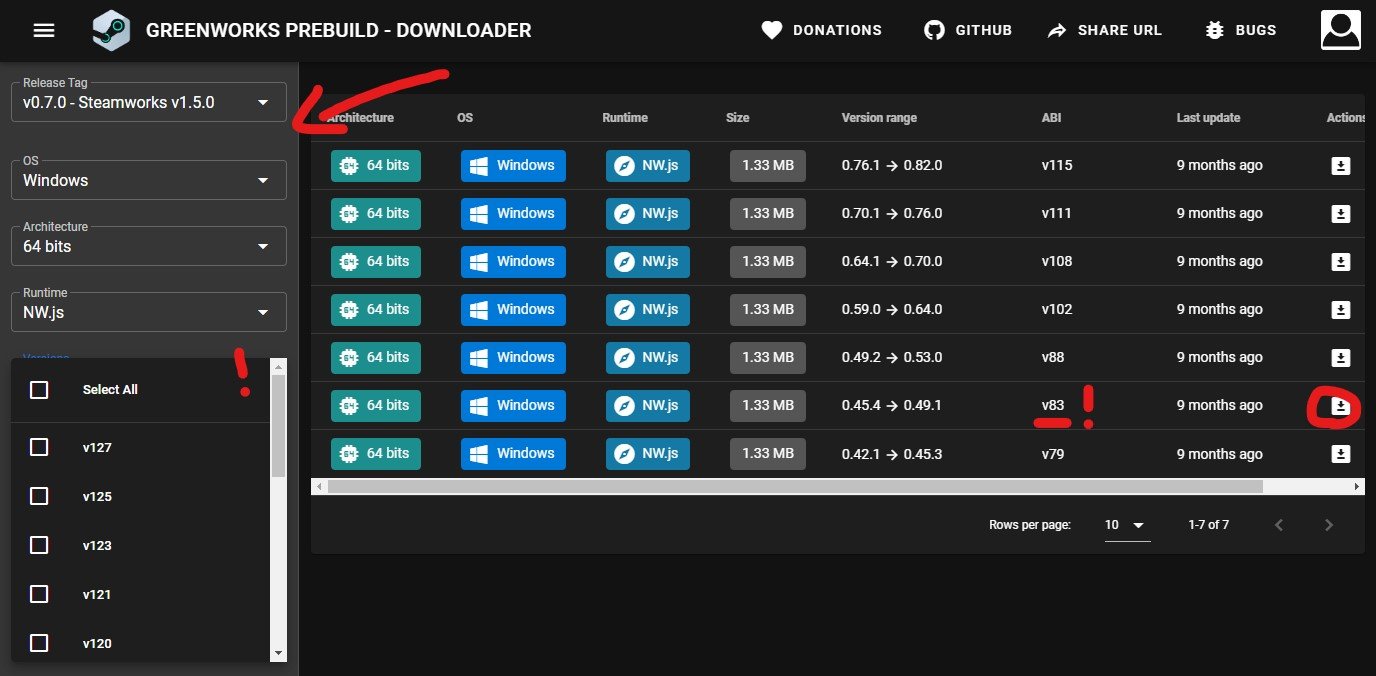Click the v79 ABI cell

click(1053, 454)
